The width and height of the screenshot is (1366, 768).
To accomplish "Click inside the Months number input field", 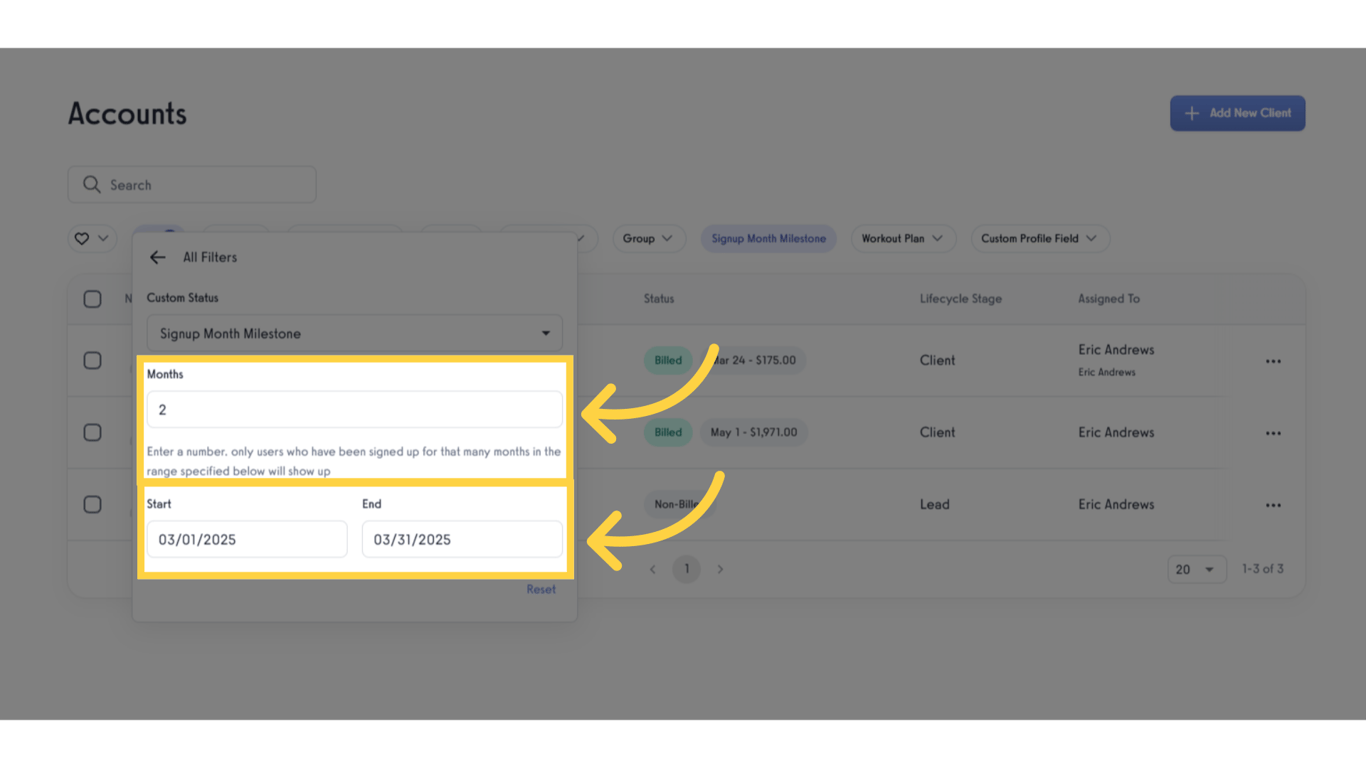I will click(x=354, y=409).
